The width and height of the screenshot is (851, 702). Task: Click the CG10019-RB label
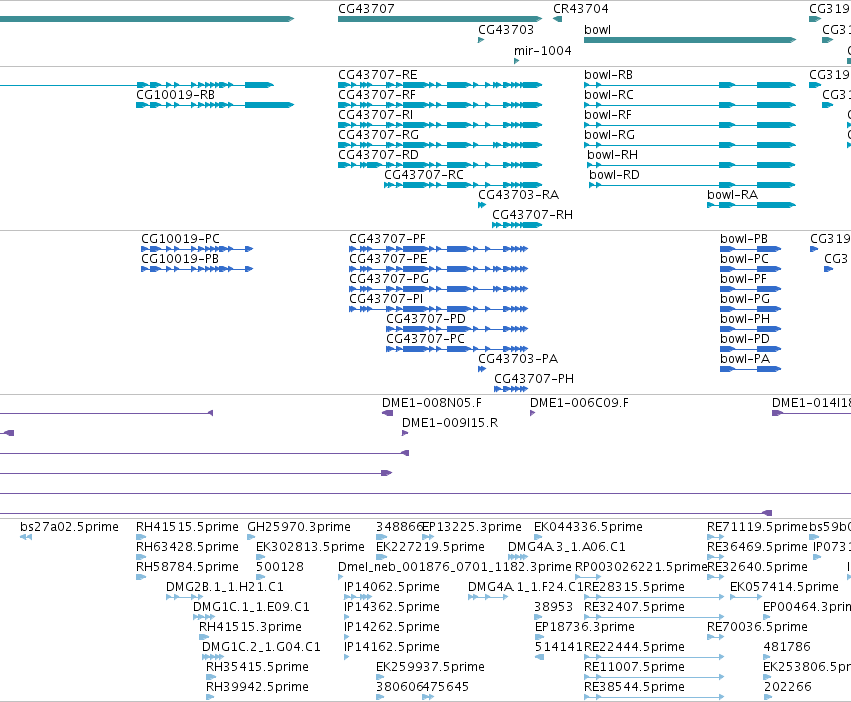tap(175, 95)
